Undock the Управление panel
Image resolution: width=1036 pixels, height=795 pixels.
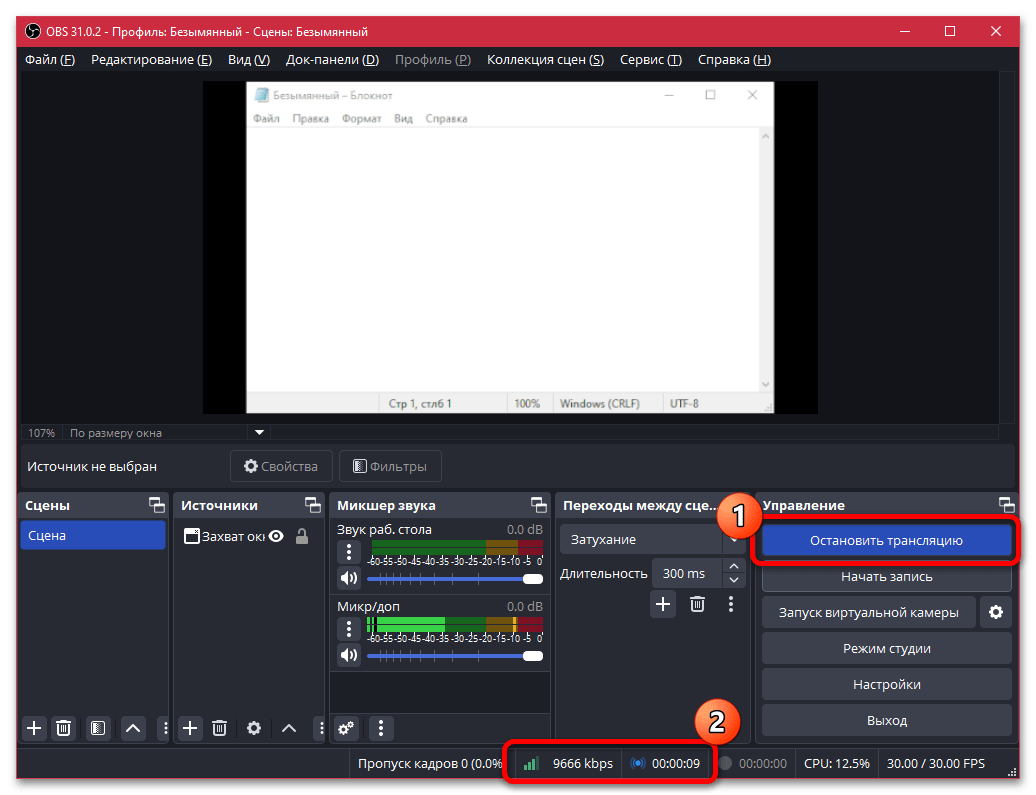coord(1006,506)
